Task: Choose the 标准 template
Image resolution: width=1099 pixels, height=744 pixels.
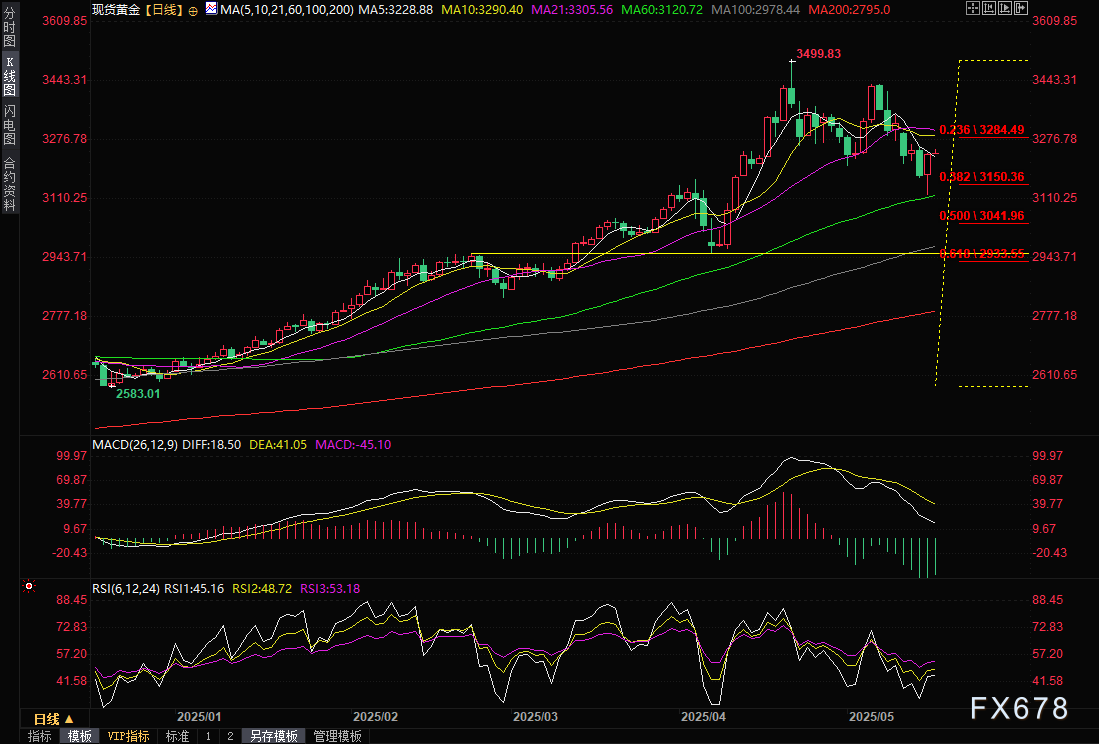Action: tap(177, 736)
